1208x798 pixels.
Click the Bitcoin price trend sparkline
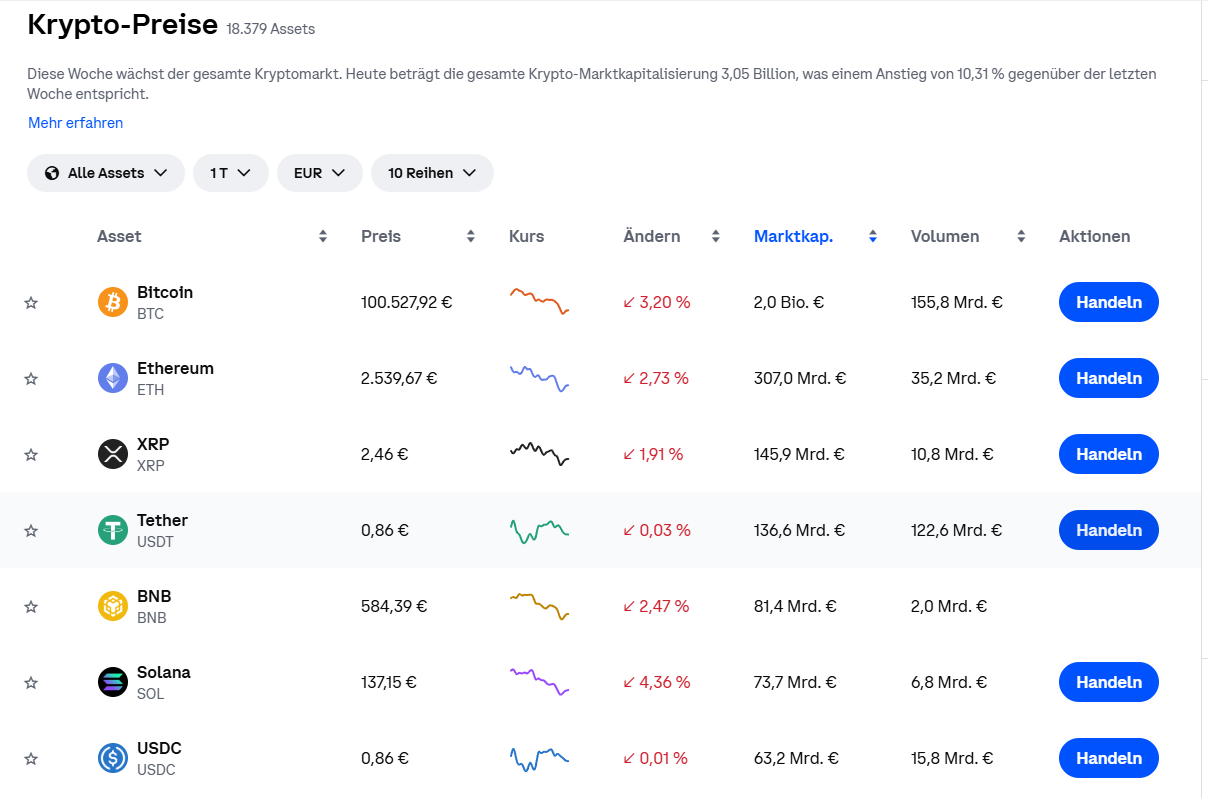(x=539, y=300)
